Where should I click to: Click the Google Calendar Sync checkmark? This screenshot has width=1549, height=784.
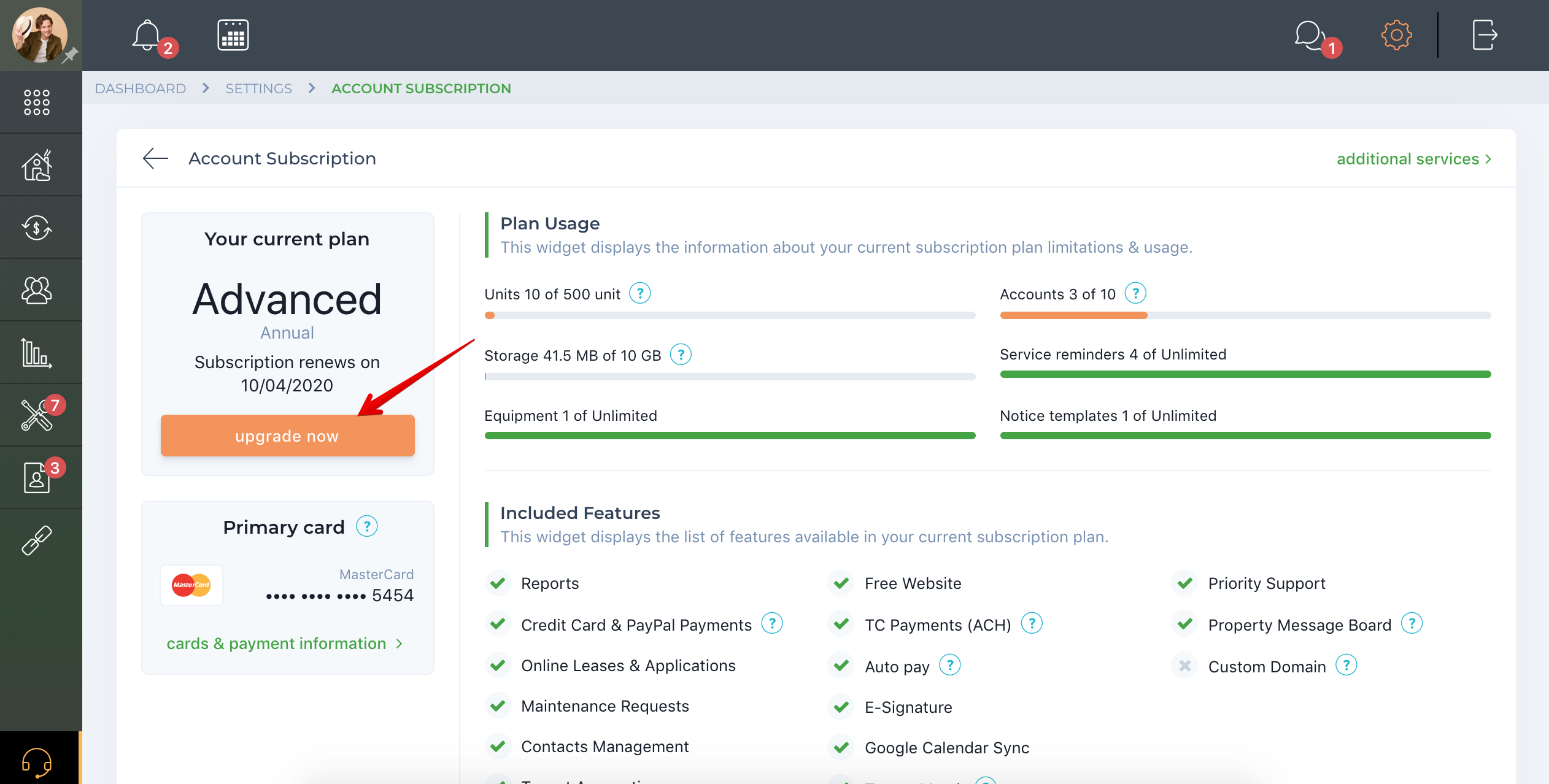841,747
